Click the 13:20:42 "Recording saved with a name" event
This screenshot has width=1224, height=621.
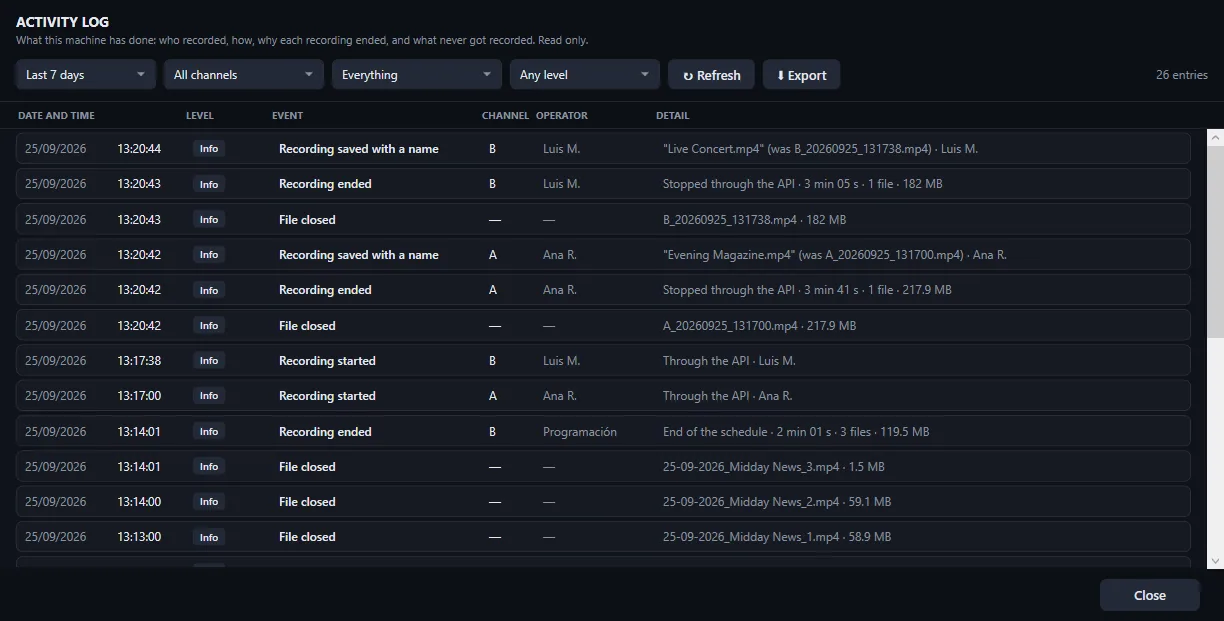[359, 255]
